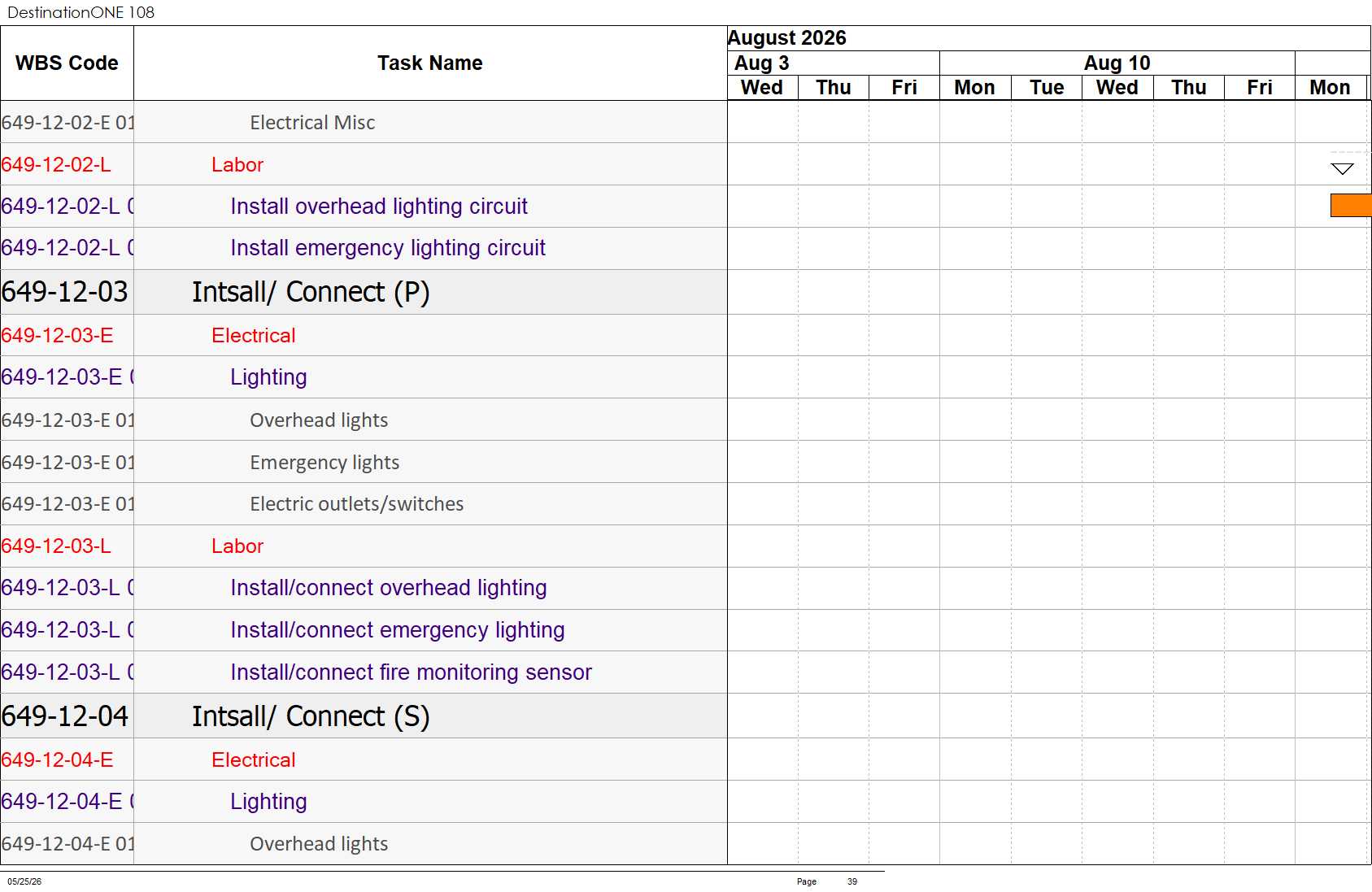The image size is (1372, 892).
Task: Select the Emergency lights task
Action: 364,462
